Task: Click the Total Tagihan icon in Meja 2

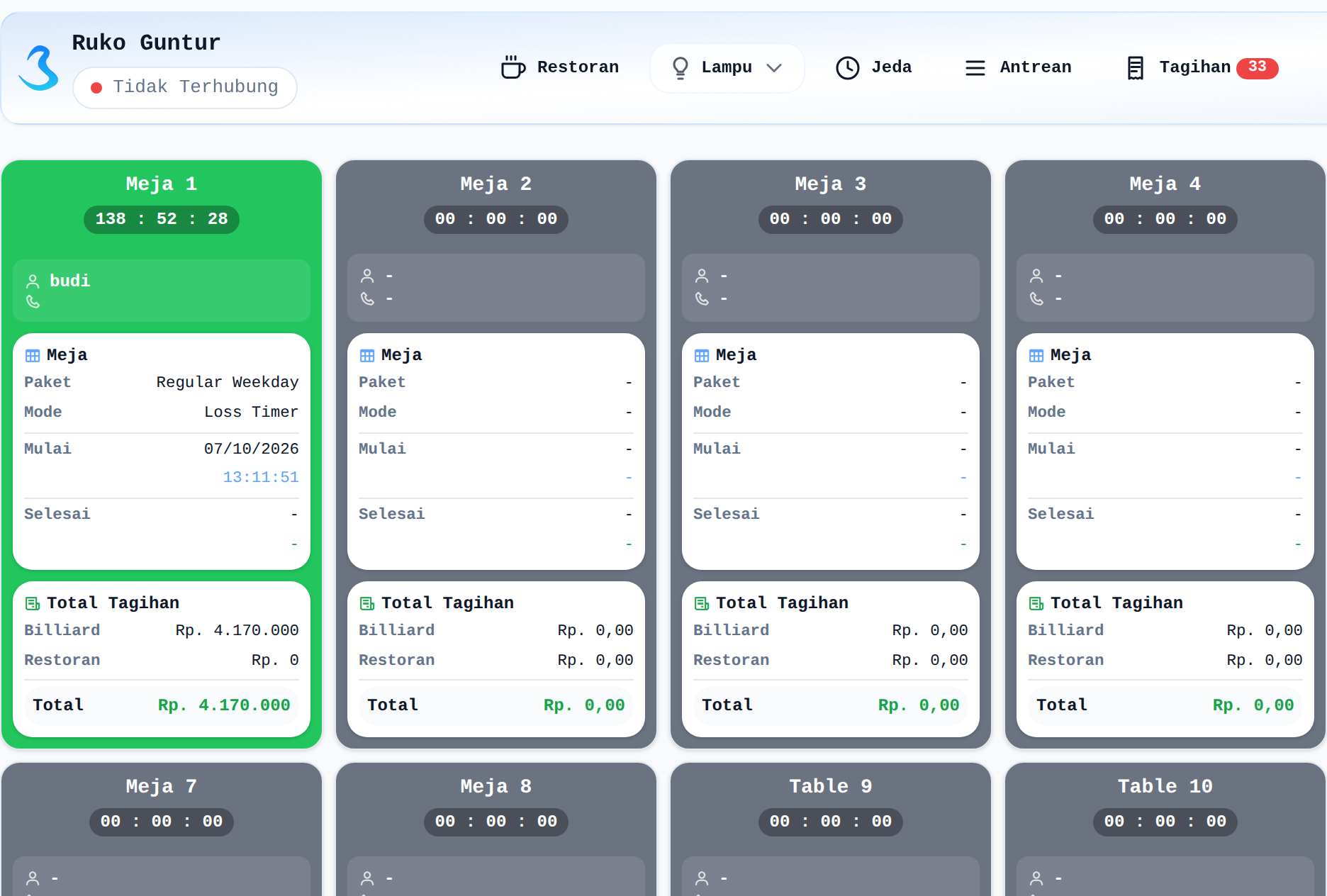Action: click(367, 603)
